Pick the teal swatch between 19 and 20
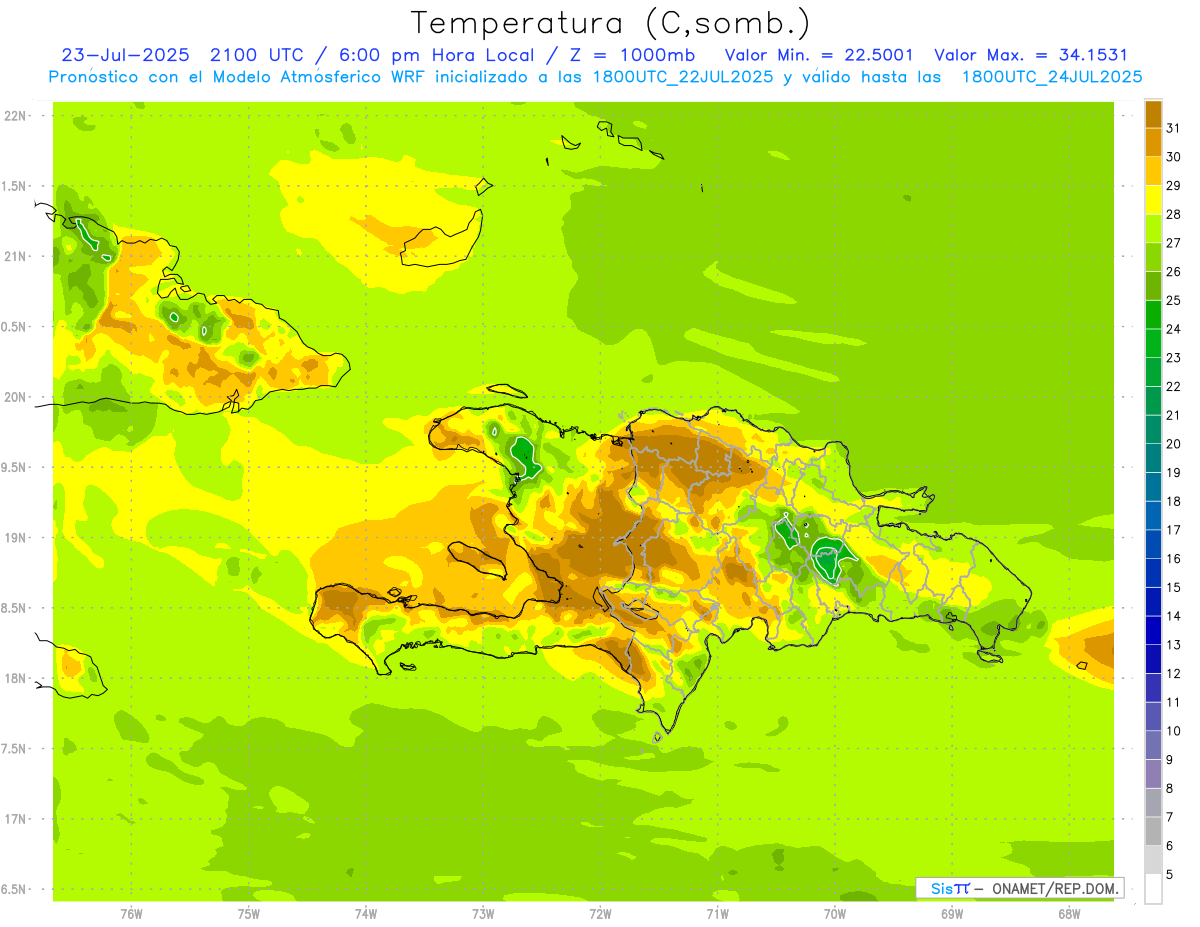The image size is (1200, 927). click(1153, 458)
